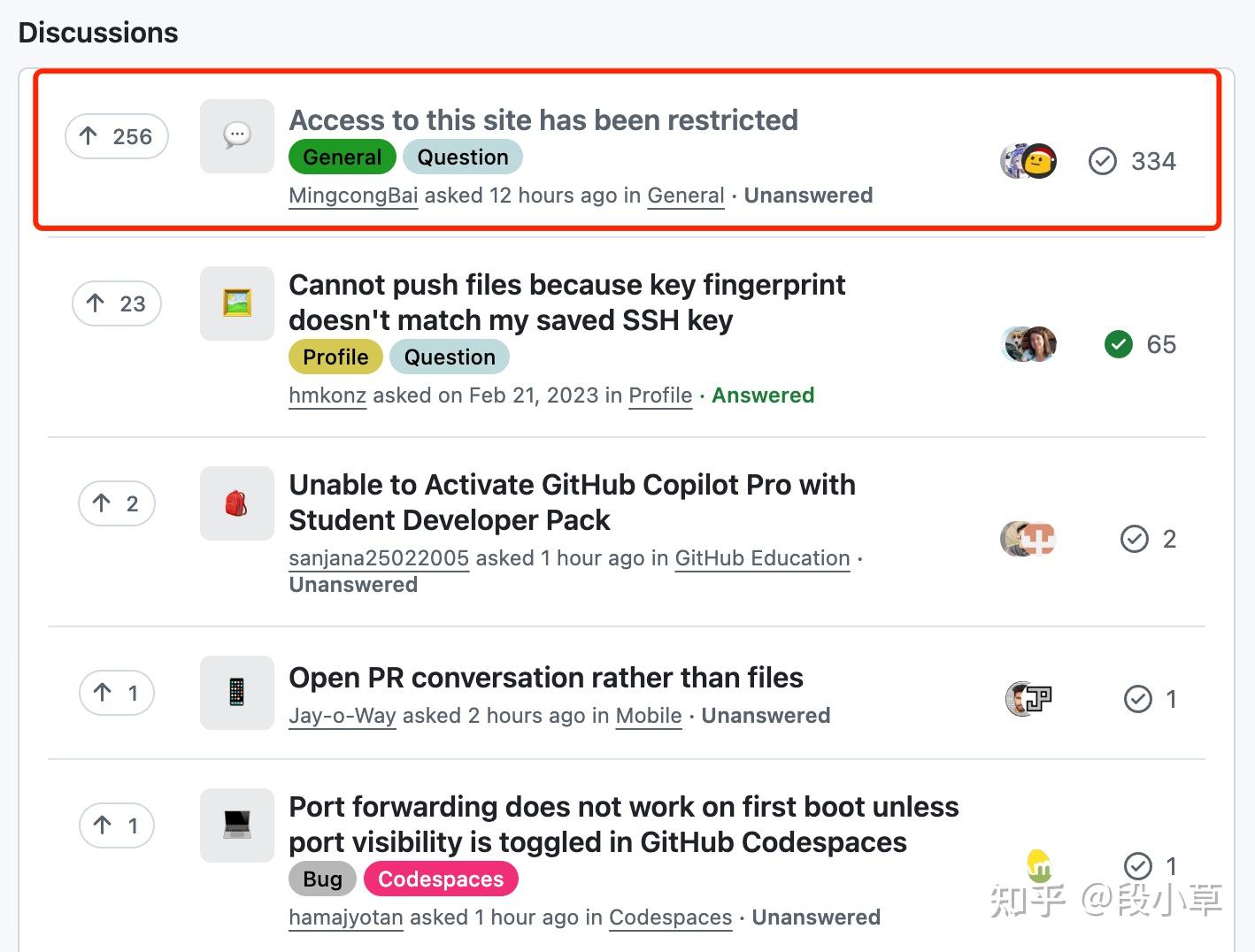Click the red backpack icon for the Copilot Pro discussion

235,503
